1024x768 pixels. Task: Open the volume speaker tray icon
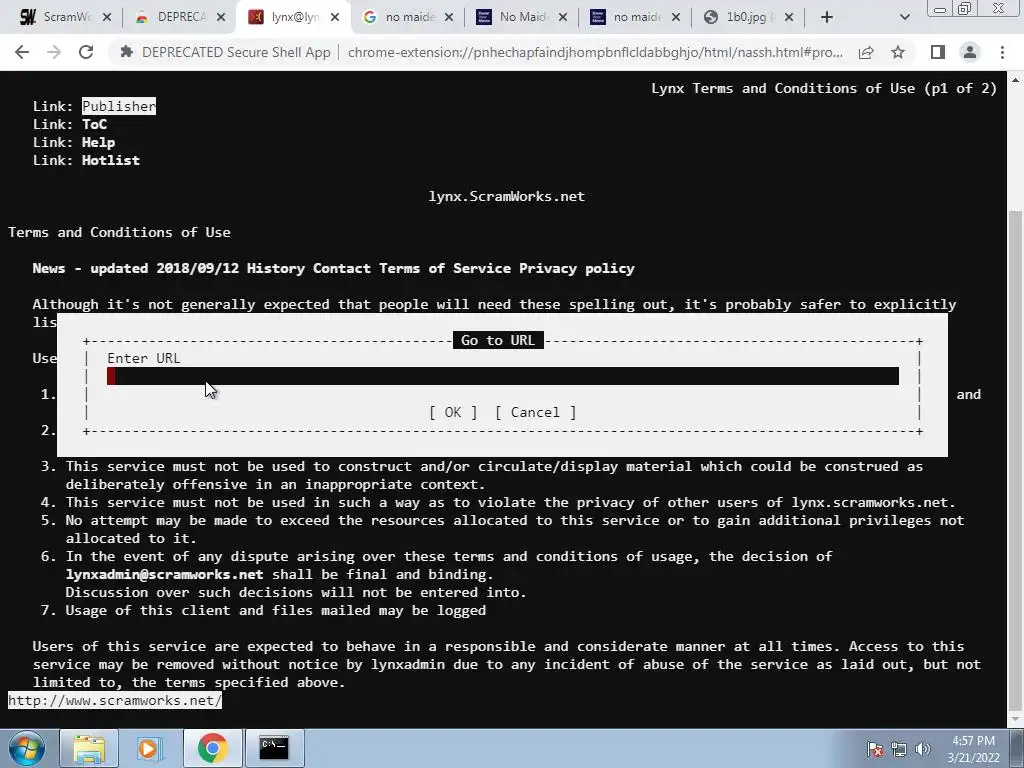[923, 749]
